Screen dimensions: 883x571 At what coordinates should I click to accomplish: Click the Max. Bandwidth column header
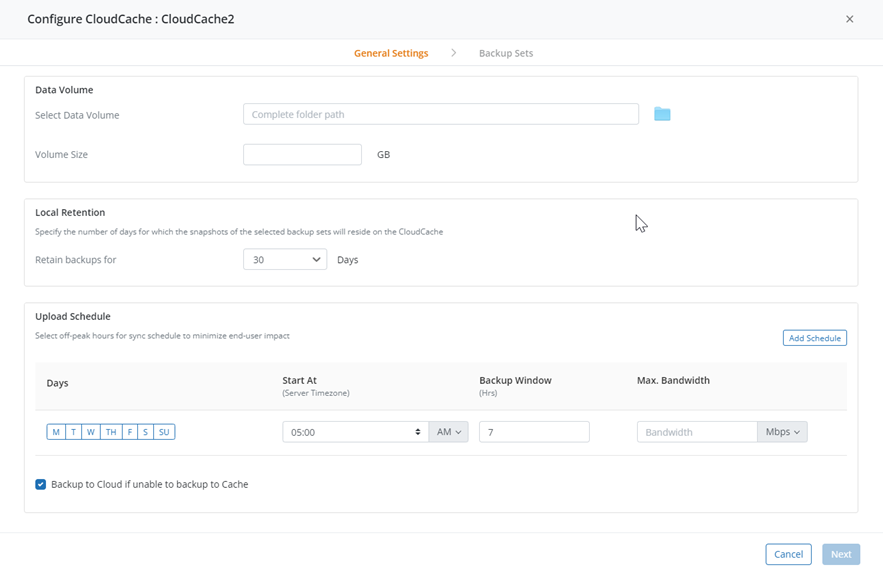click(x=673, y=380)
